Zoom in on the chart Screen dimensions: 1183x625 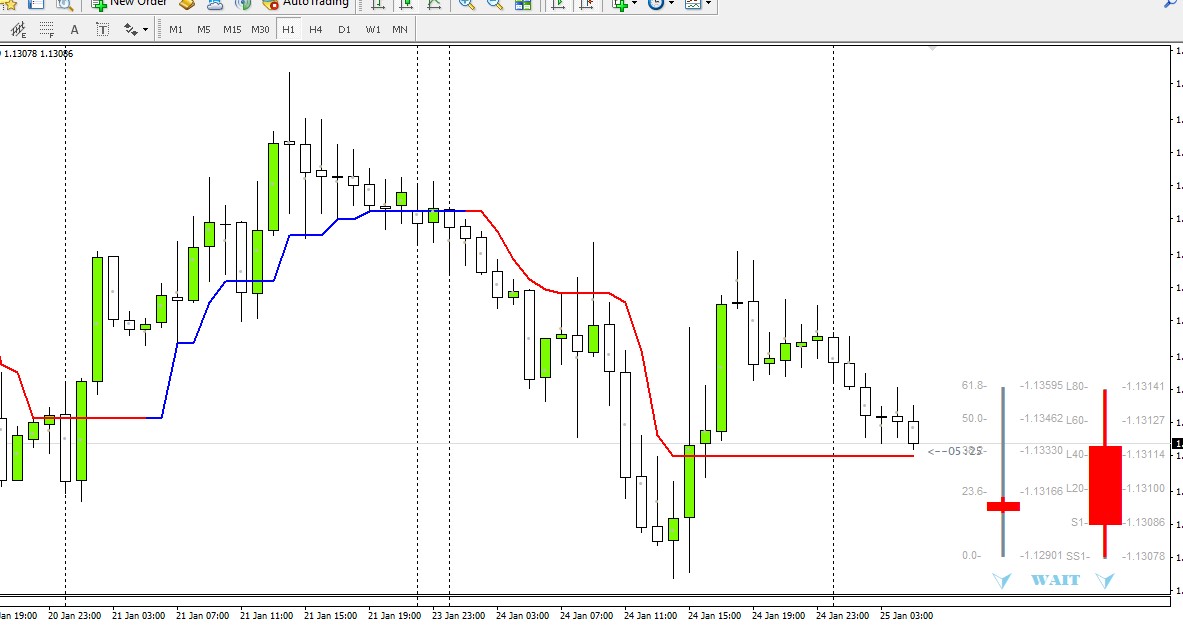coord(467,4)
